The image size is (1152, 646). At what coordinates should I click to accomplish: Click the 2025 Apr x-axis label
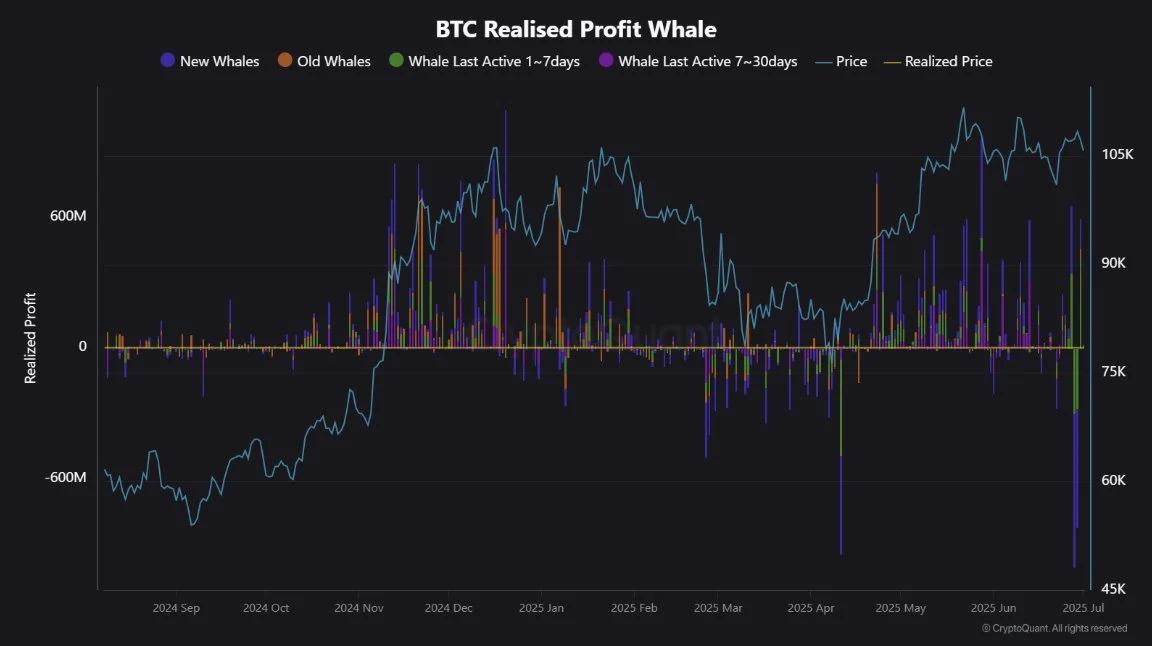point(810,609)
